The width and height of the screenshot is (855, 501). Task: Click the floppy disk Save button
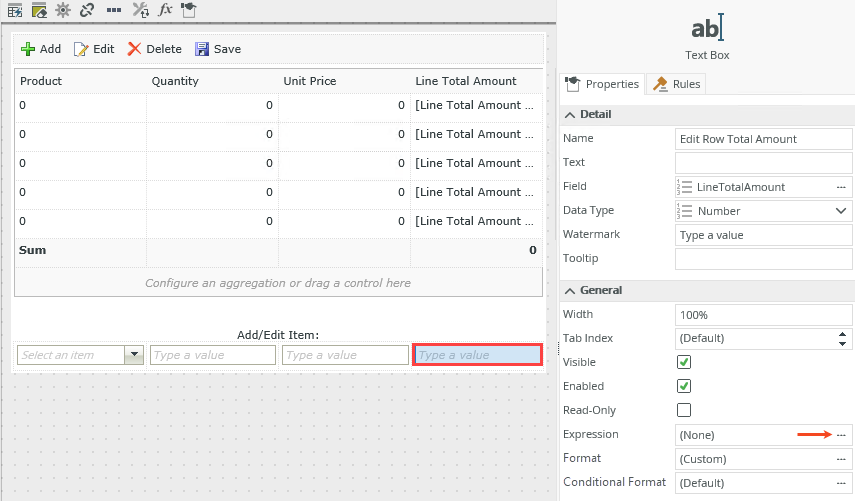[217, 48]
